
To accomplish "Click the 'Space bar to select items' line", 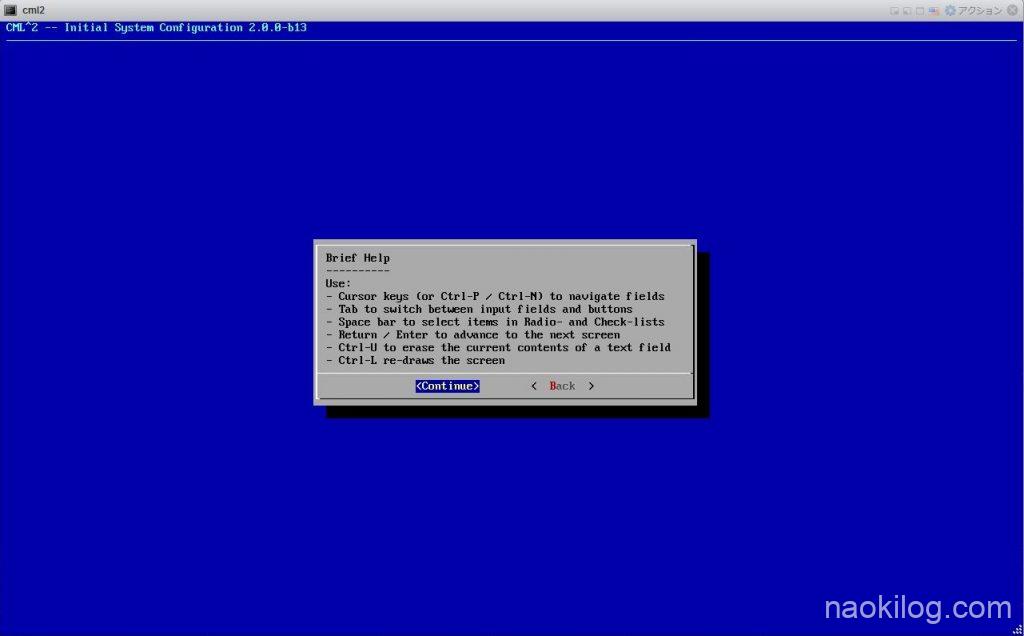I will pos(495,322).
